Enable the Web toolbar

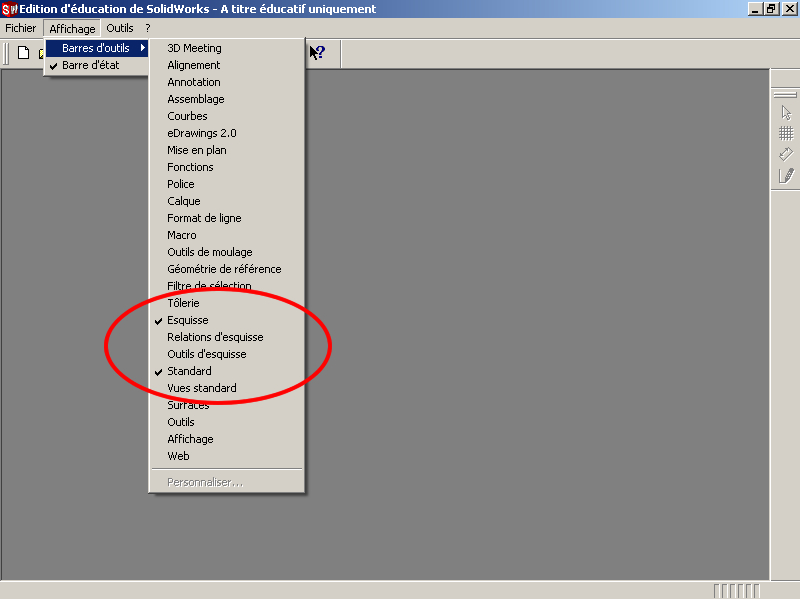pyautogui.click(x=227, y=457)
